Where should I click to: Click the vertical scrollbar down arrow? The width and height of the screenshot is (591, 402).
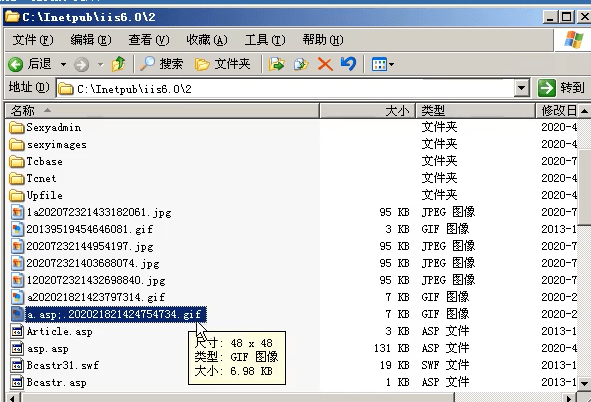[x=585, y=384]
